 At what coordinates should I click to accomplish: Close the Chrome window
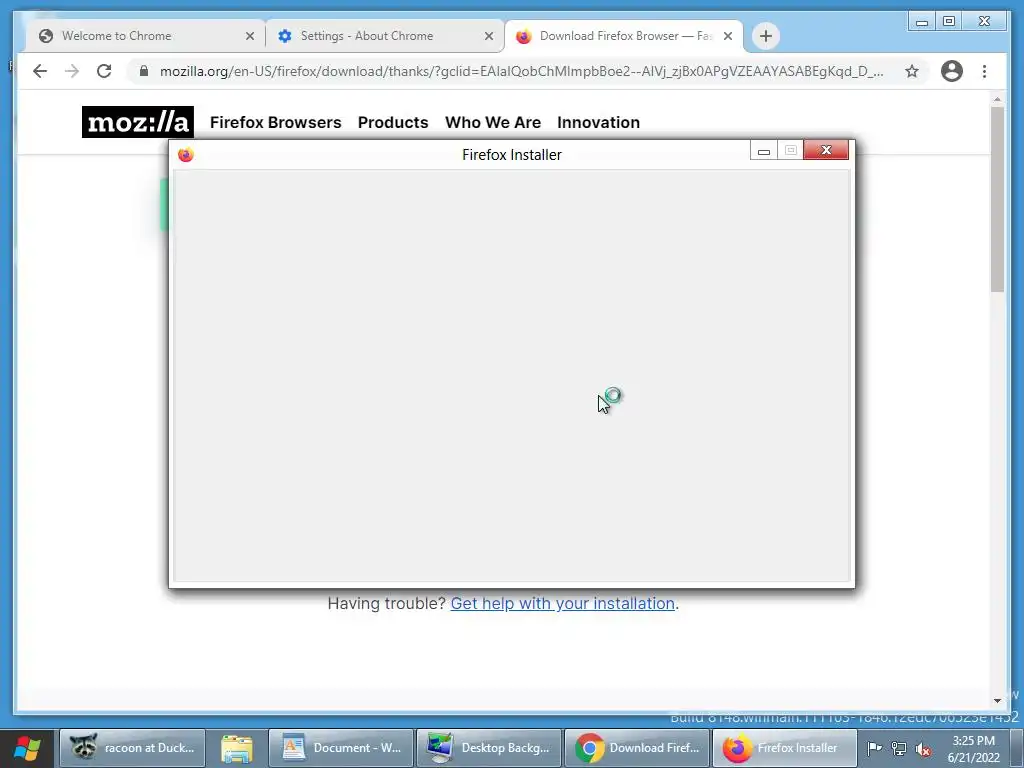click(984, 22)
